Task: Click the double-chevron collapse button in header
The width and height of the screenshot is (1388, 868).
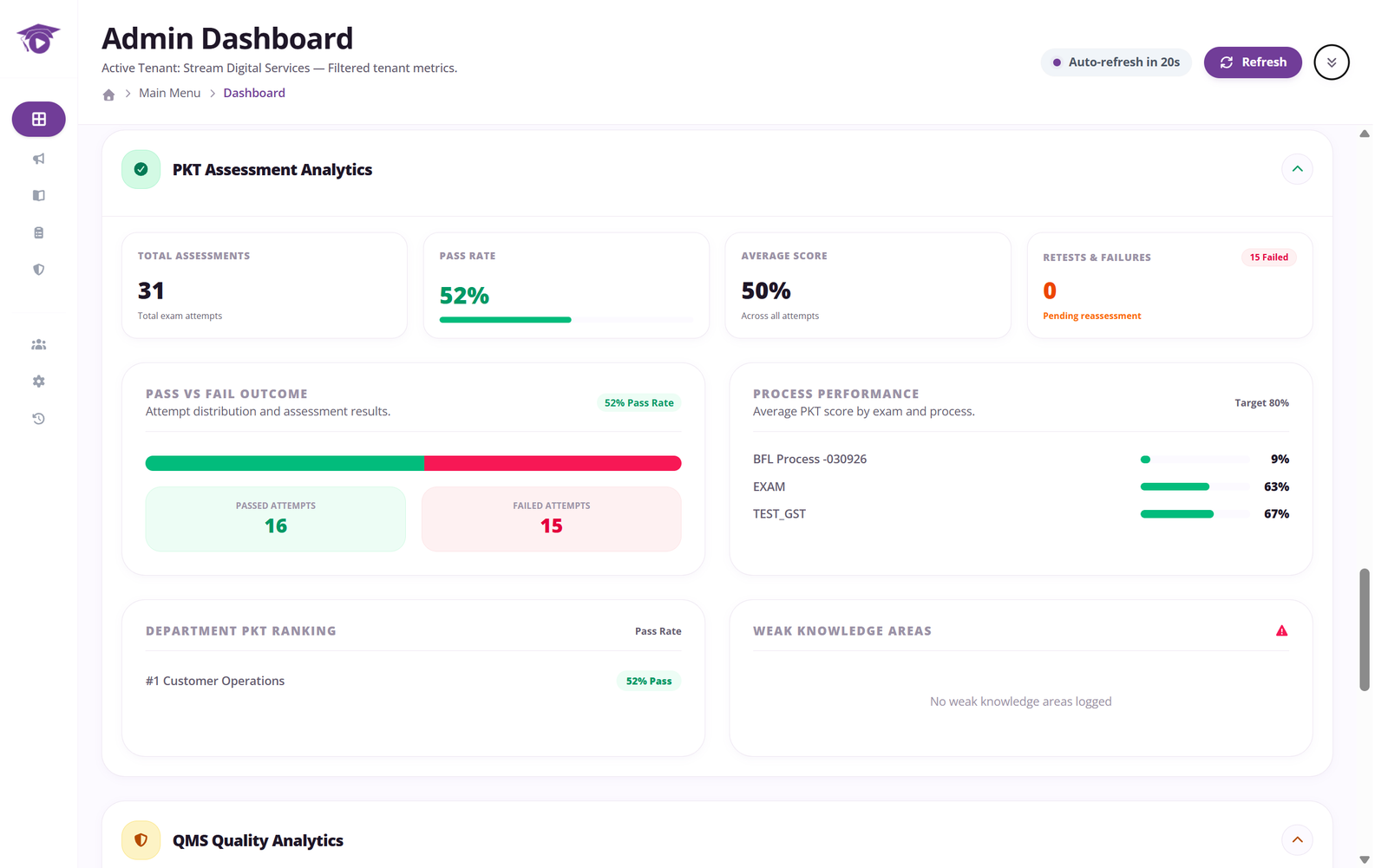Action: tap(1331, 62)
